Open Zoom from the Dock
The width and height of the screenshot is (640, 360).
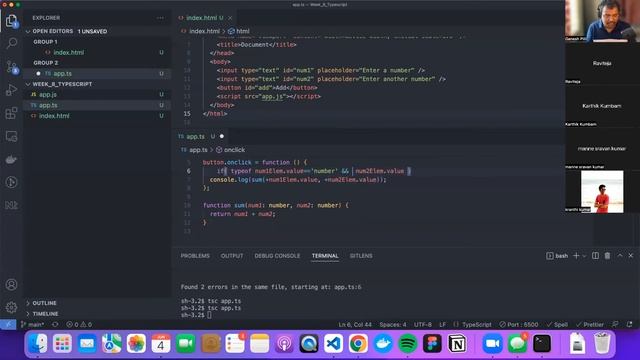point(493,344)
